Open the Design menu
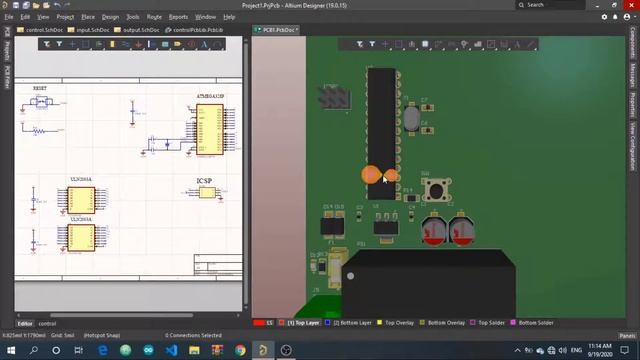 tap(110, 17)
